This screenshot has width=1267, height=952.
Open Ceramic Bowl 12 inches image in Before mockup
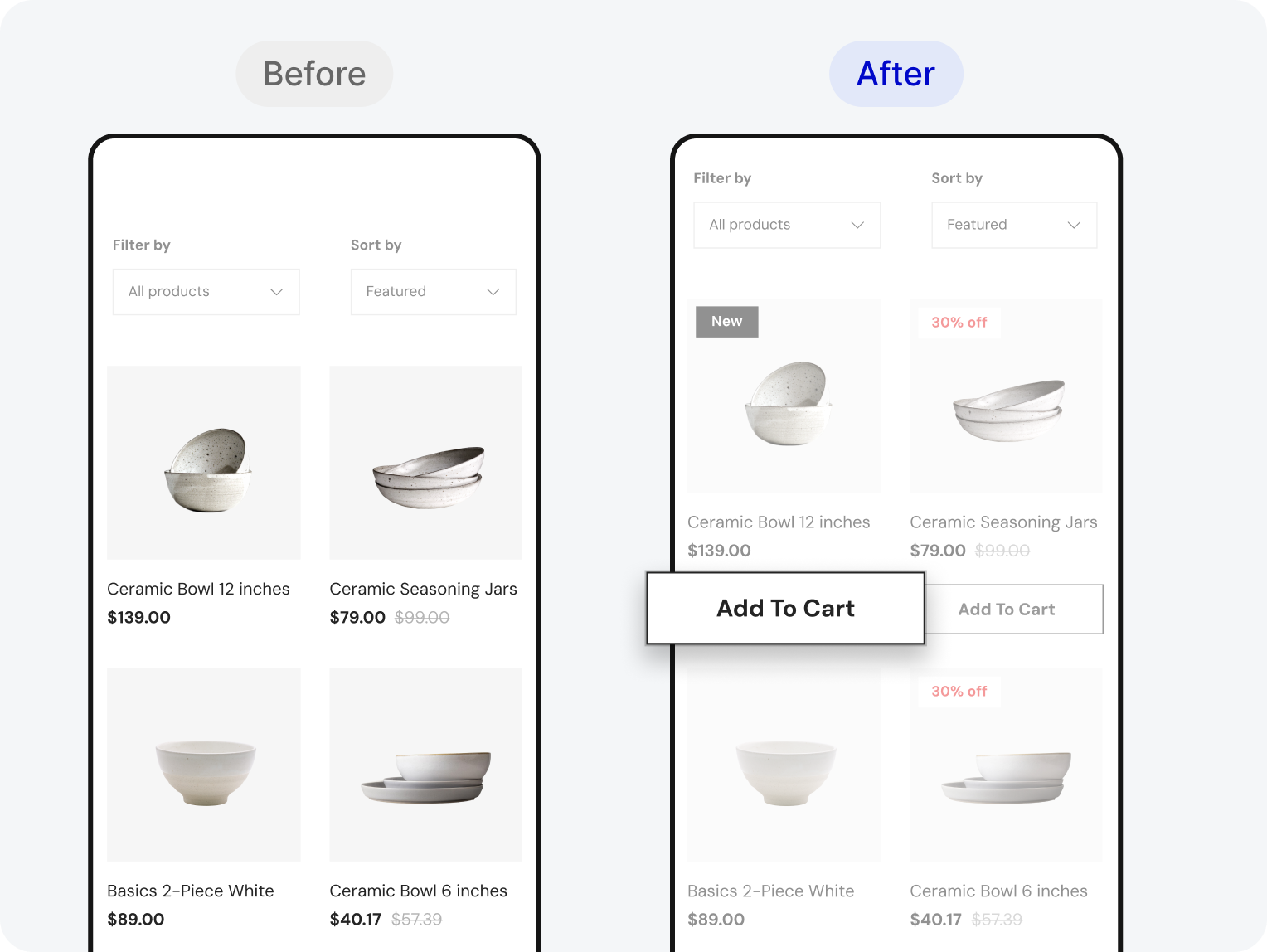(204, 463)
